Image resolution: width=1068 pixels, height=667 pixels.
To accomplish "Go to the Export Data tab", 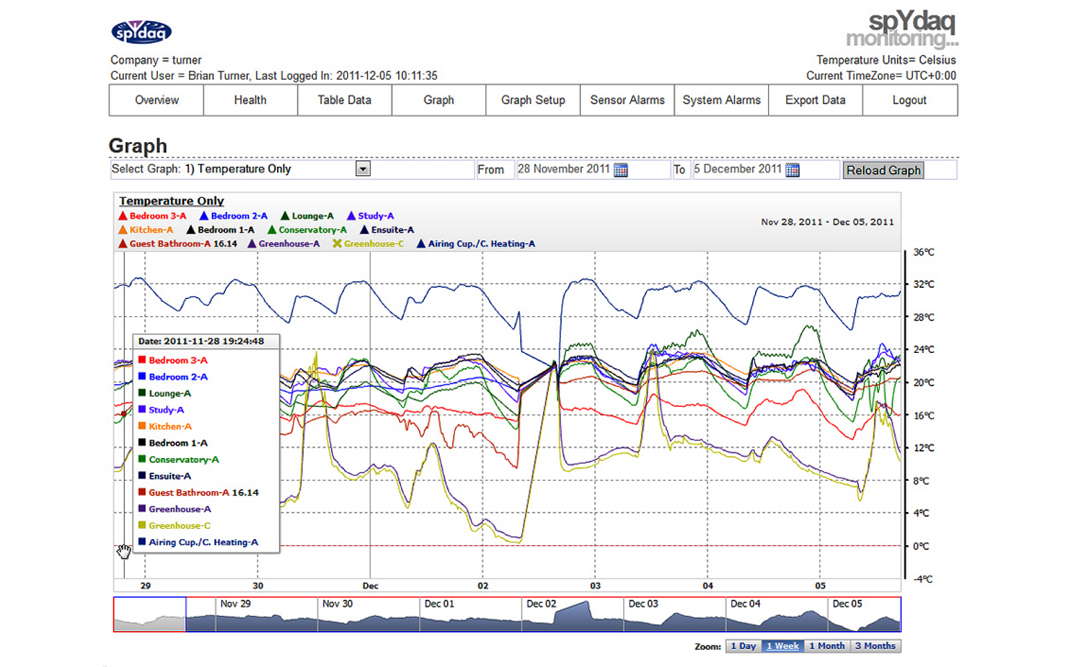I will point(815,100).
